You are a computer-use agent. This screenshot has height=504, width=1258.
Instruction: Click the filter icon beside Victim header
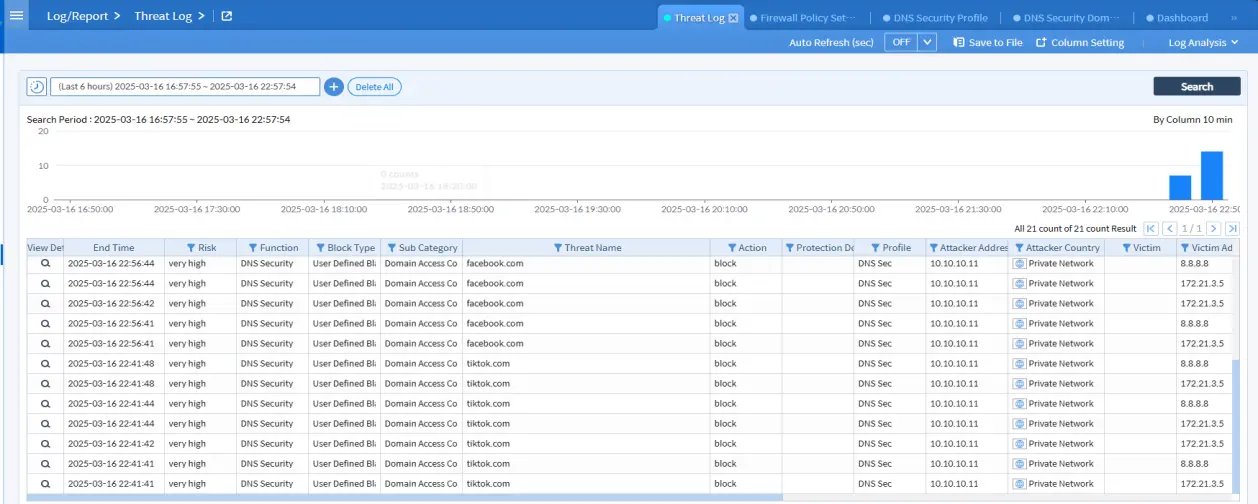click(x=1126, y=248)
